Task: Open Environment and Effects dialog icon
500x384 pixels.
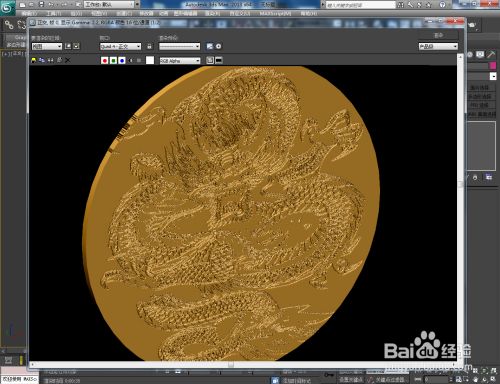Action: 218,46
